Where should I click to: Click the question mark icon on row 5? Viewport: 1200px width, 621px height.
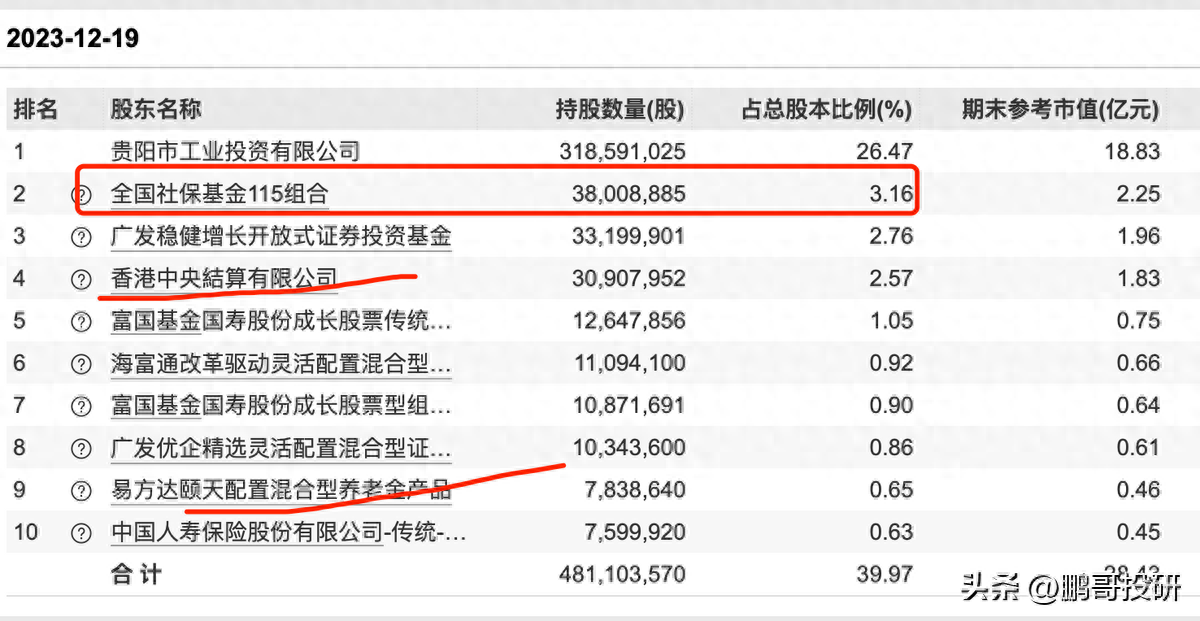click(x=80, y=320)
